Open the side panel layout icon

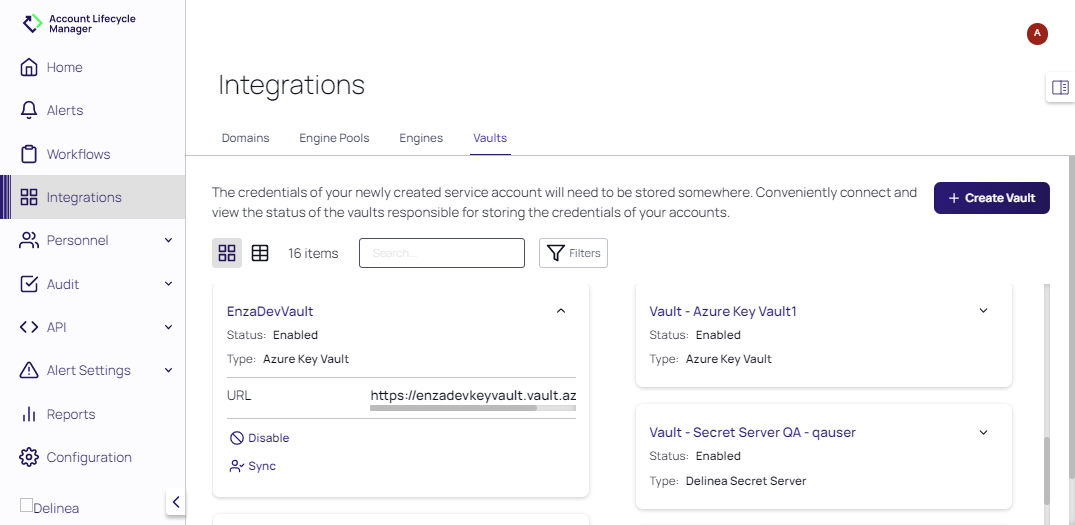tap(1059, 88)
